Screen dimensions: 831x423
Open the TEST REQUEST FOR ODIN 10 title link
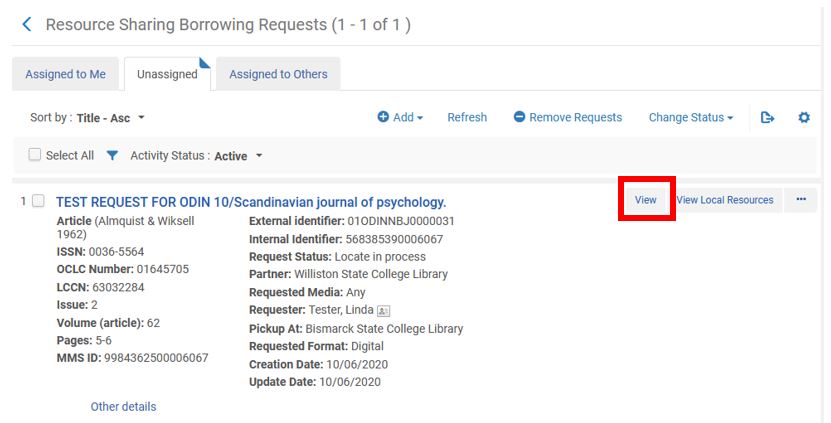[x=251, y=202]
